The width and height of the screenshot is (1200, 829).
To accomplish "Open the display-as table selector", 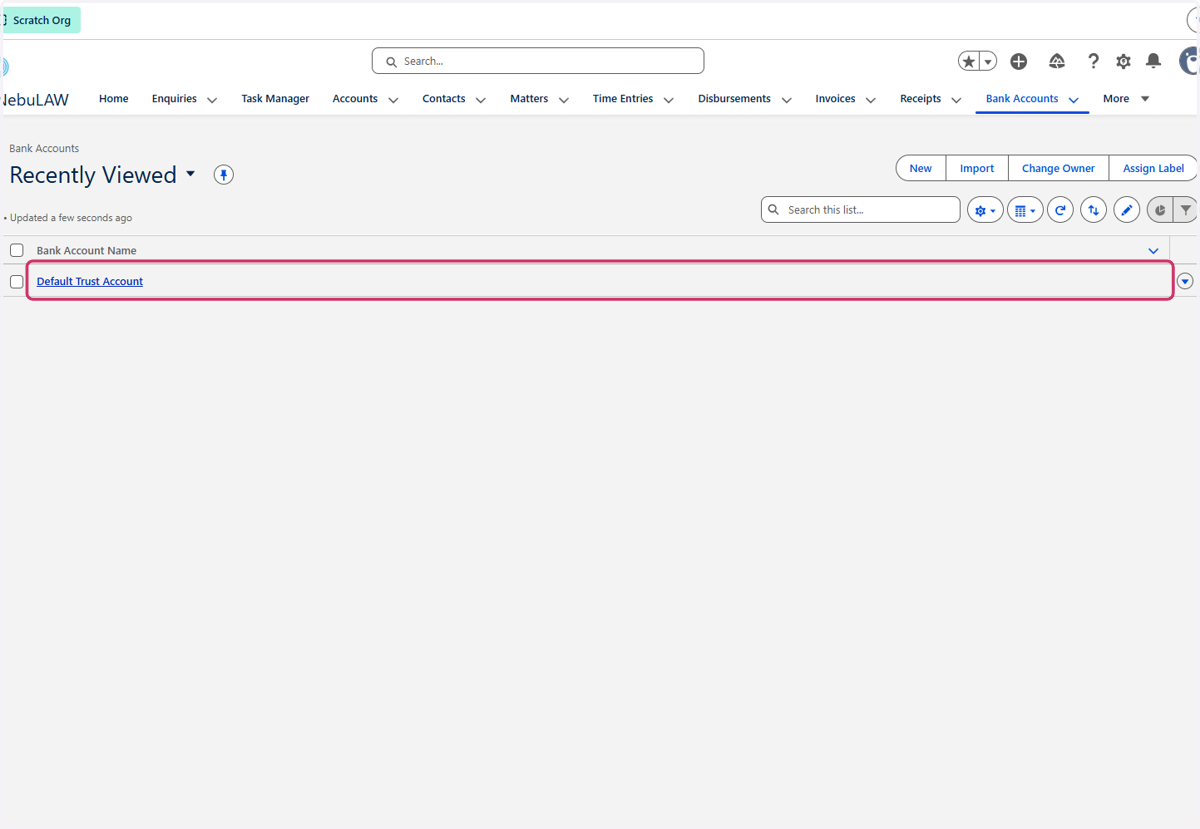I will [1025, 210].
